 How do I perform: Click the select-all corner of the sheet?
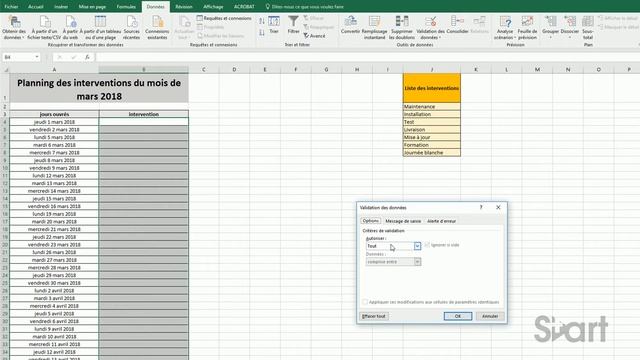[x=5, y=69]
